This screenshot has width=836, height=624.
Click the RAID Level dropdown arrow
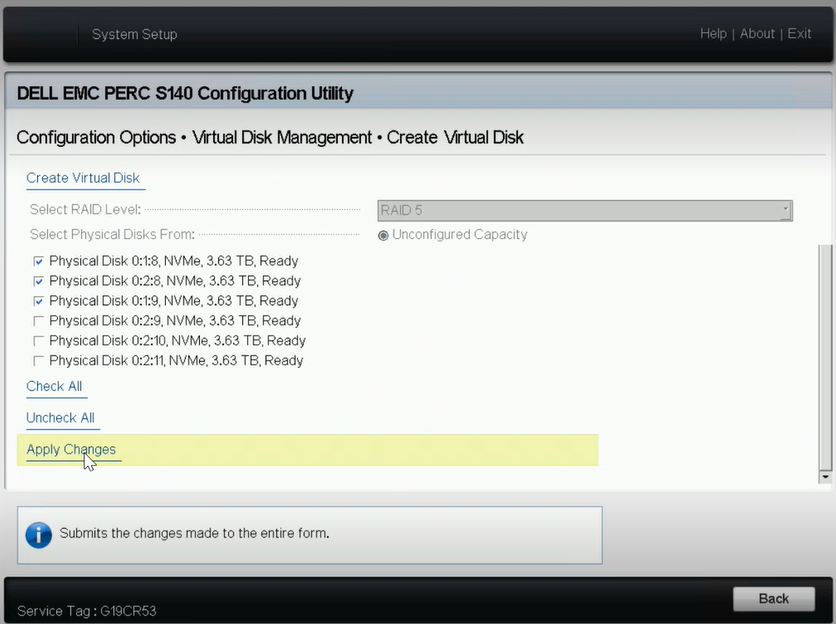click(785, 210)
